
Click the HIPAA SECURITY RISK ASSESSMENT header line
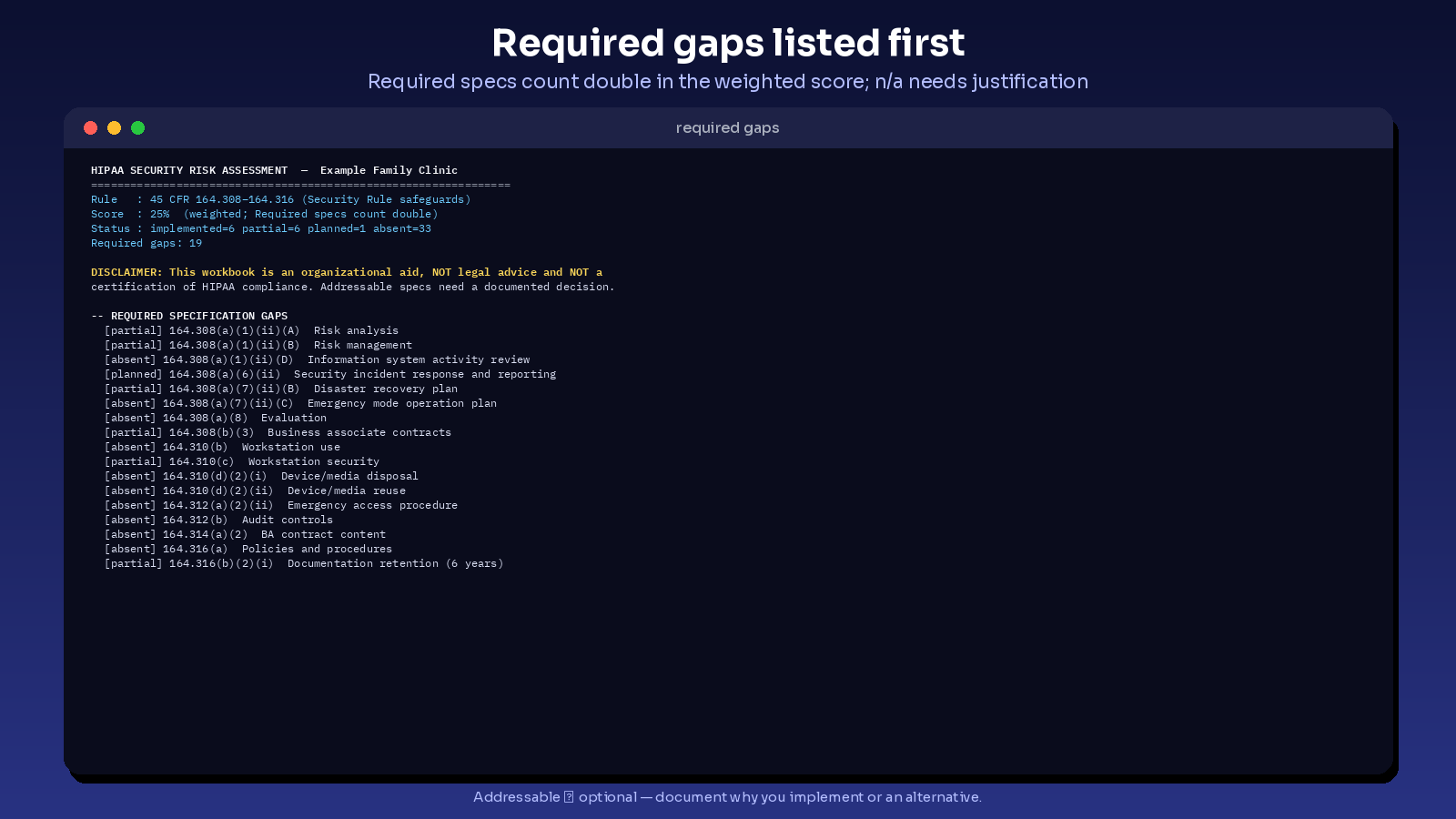pos(274,170)
